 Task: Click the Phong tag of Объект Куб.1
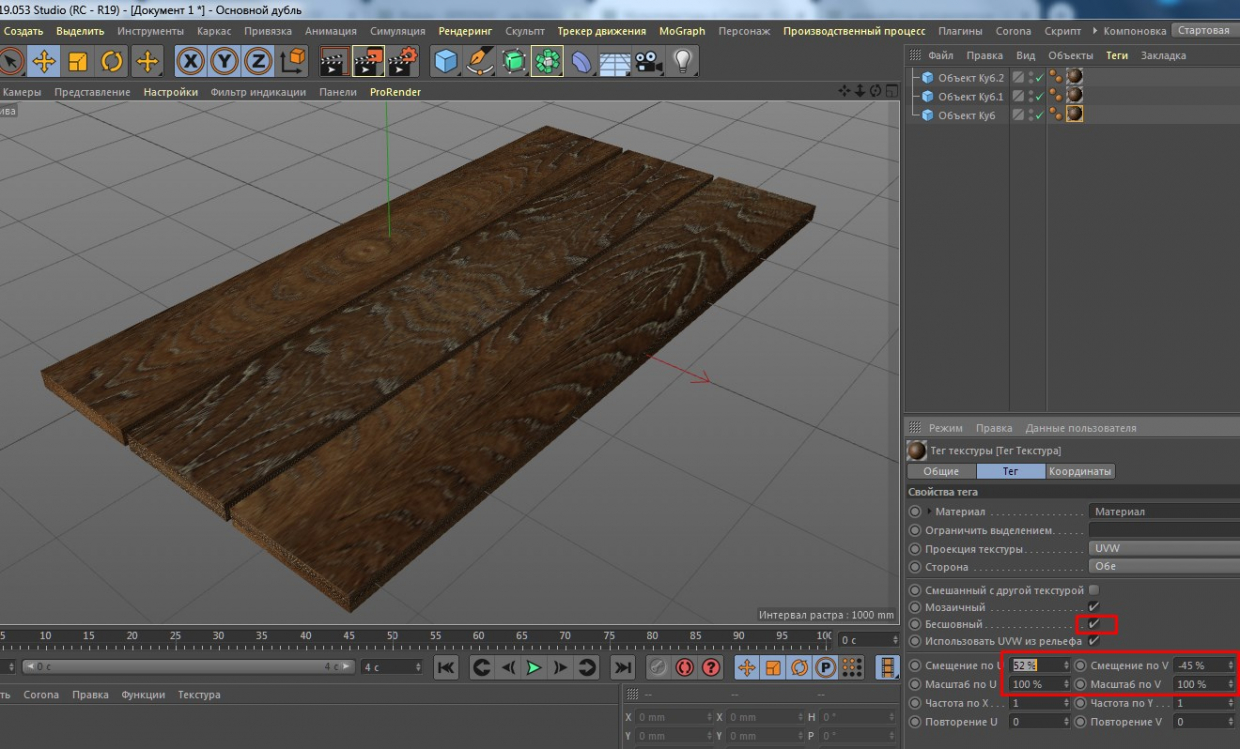pyautogui.click(x=1056, y=96)
